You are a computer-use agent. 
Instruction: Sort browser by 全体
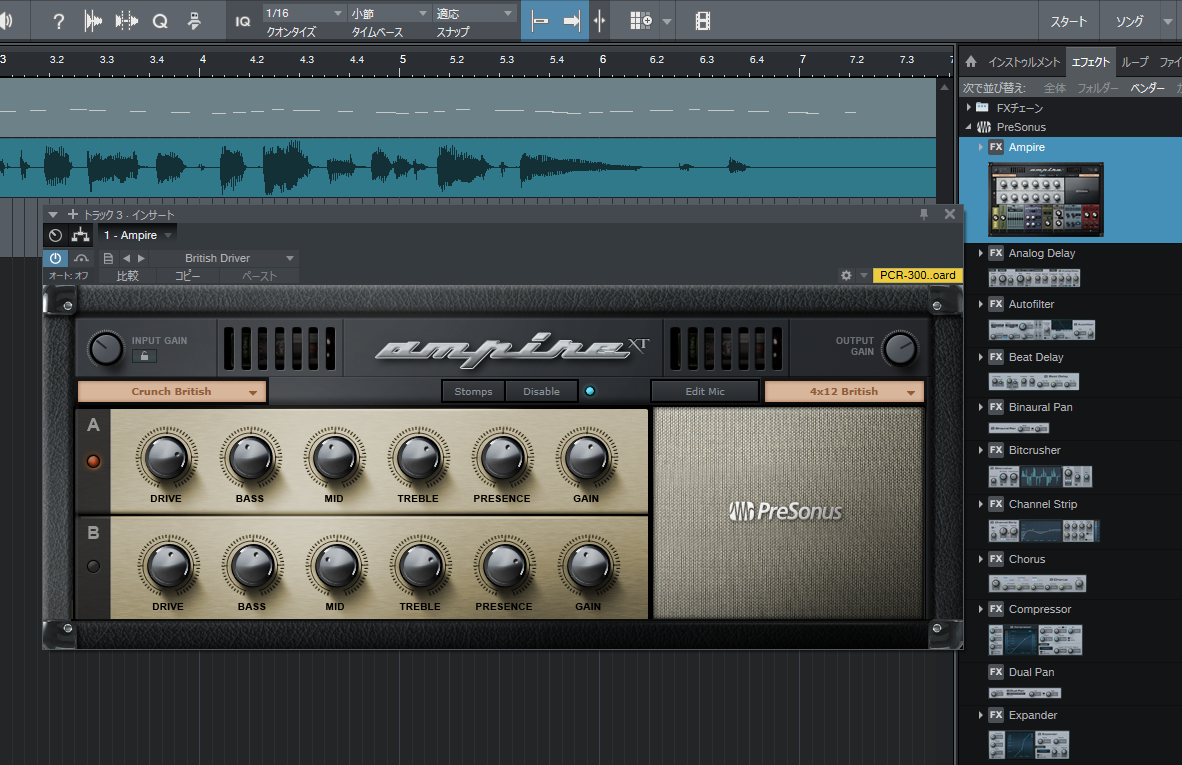1055,88
